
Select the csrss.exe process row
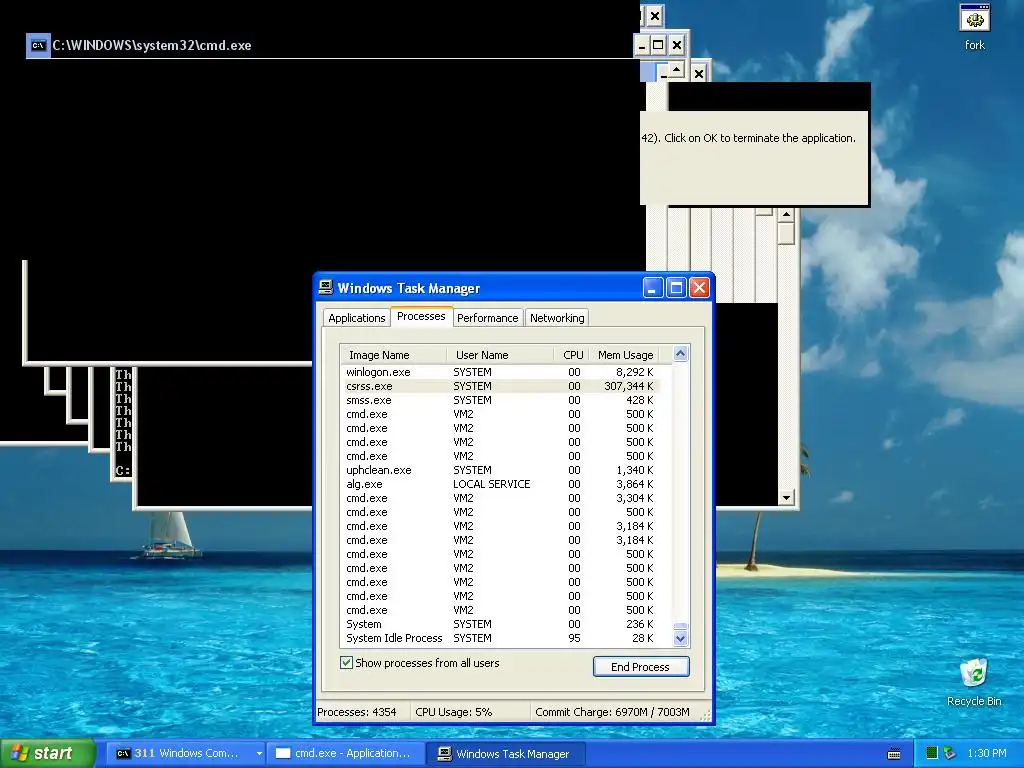click(x=500, y=386)
